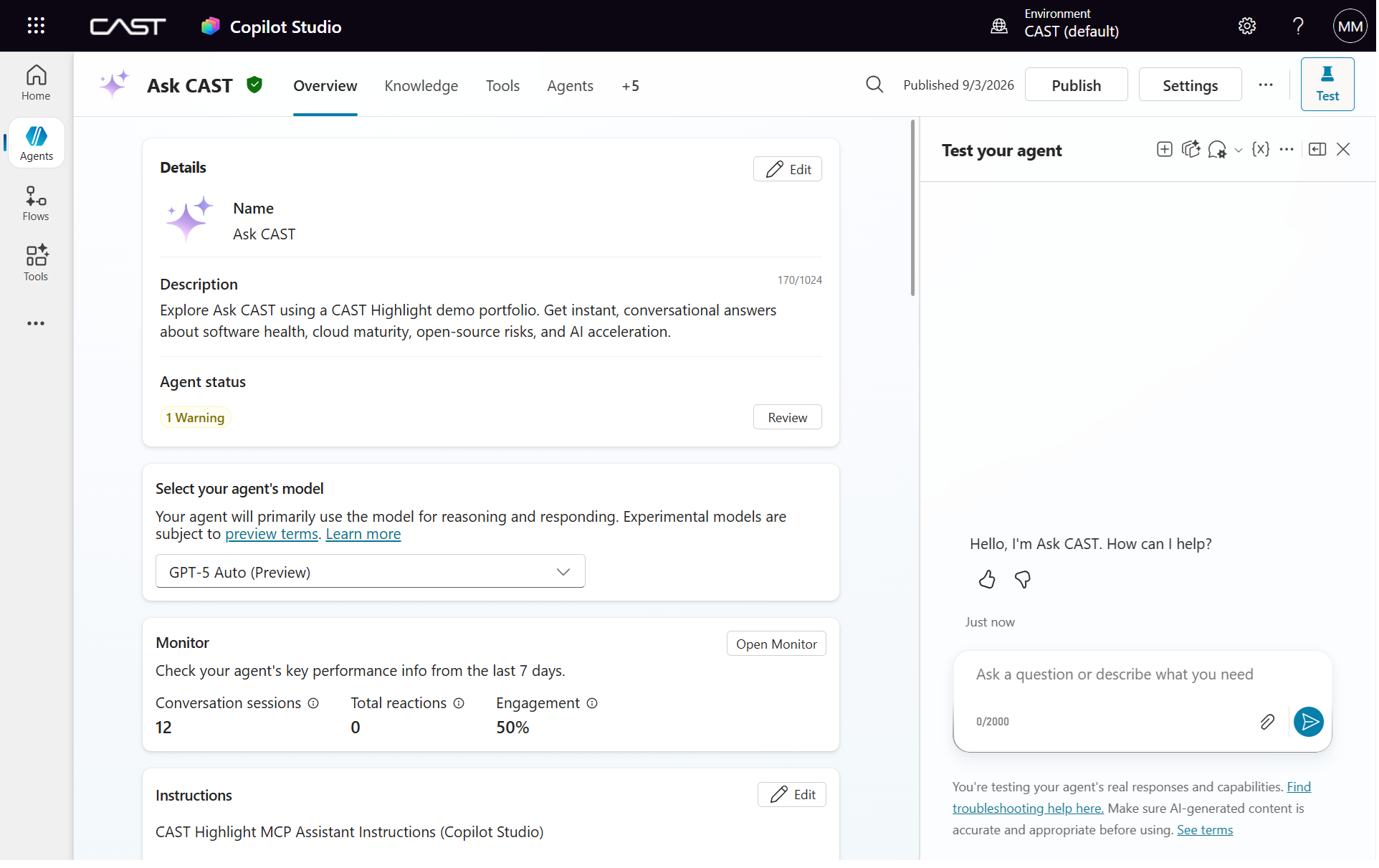The height and width of the screenshot is (868, 1379).
Task: Switch to the Knowledge tab
Action: (x=421, y=86)
